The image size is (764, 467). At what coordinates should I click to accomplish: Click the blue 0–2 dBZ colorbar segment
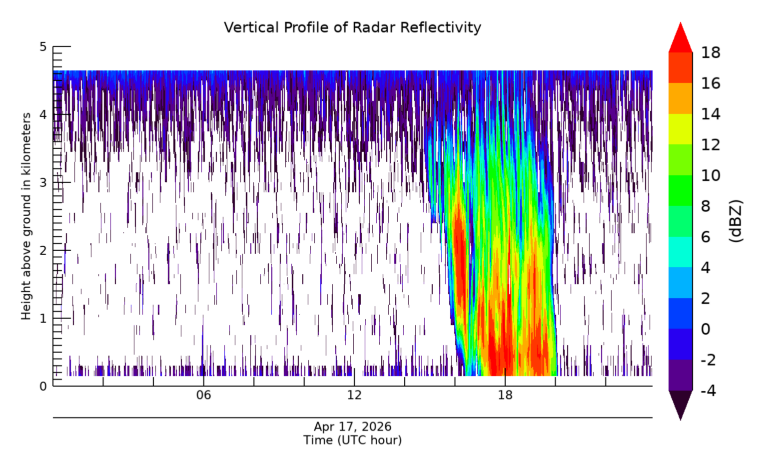[x=680, y=313]
